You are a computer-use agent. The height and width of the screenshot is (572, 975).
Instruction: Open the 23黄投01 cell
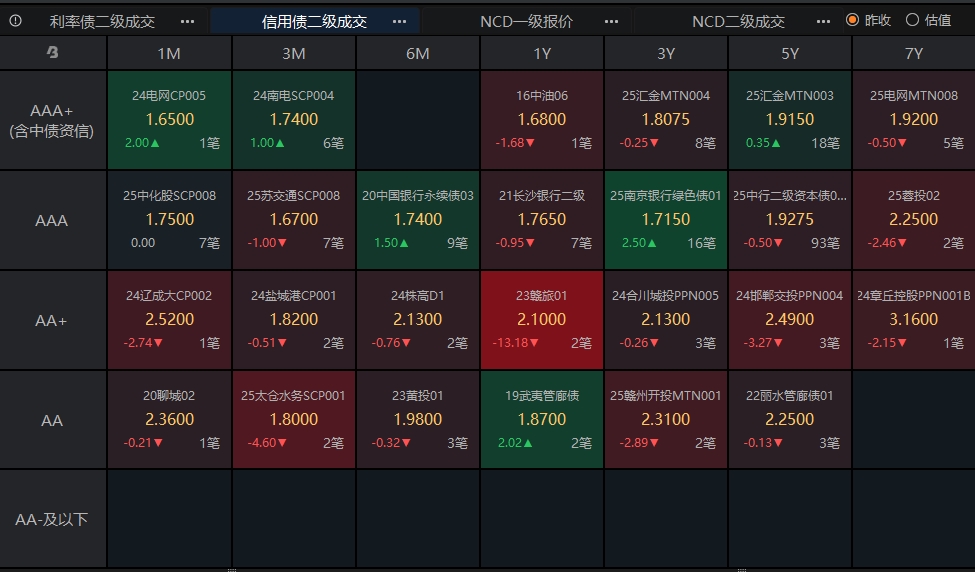click(x=418, y=420)
